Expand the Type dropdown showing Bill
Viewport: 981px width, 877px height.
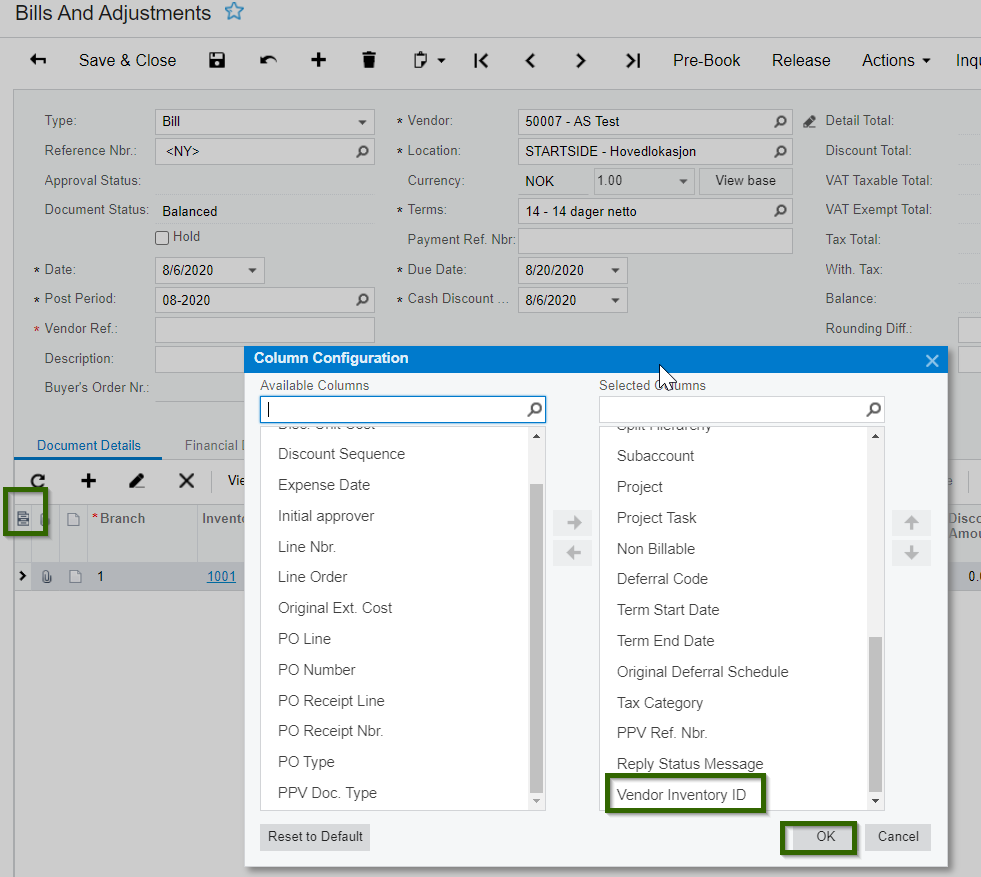(362, 122)
